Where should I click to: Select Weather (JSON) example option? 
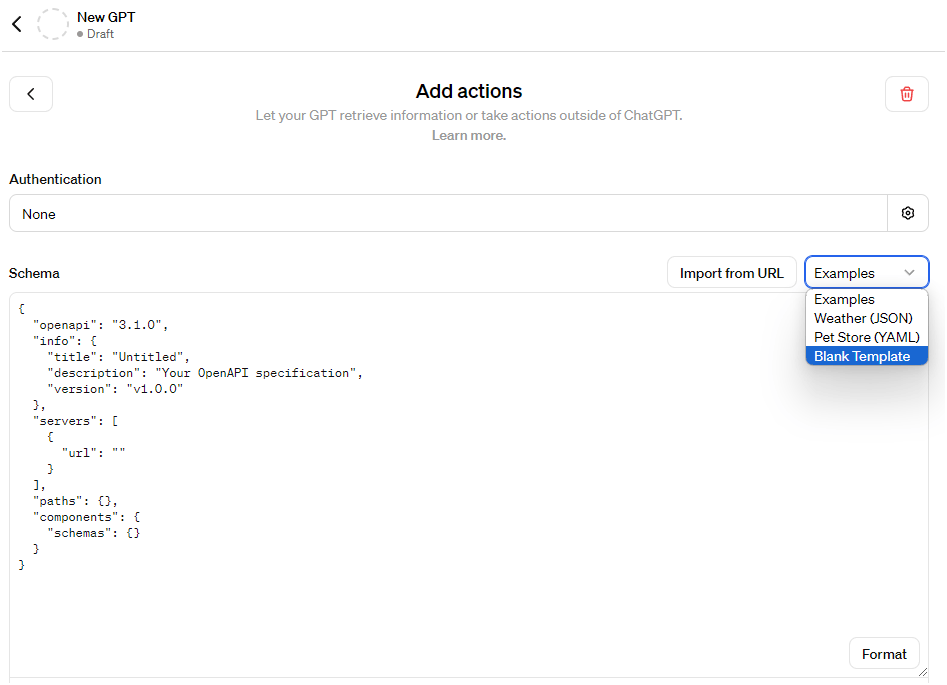point(862,318)
